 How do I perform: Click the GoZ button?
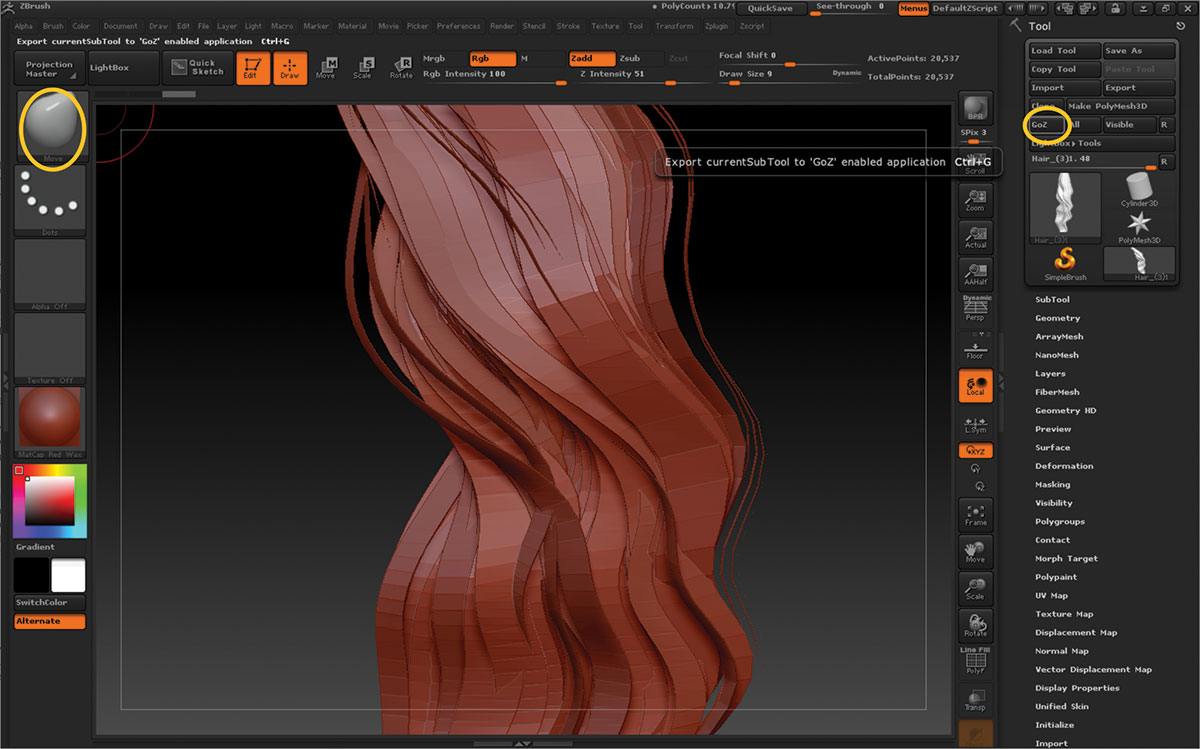click(1046, 125)
